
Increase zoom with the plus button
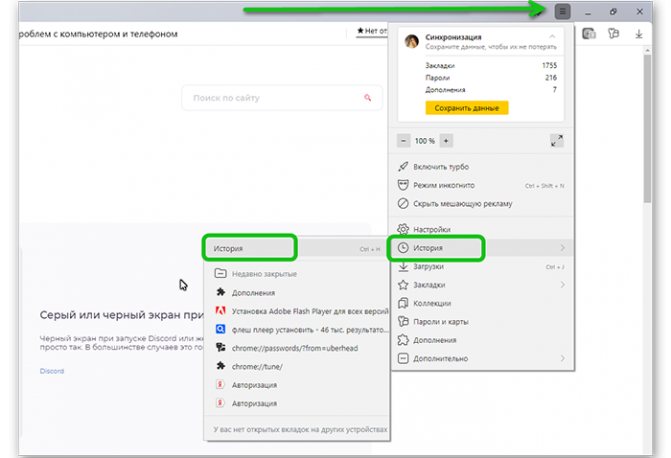[x=446, y=141]
